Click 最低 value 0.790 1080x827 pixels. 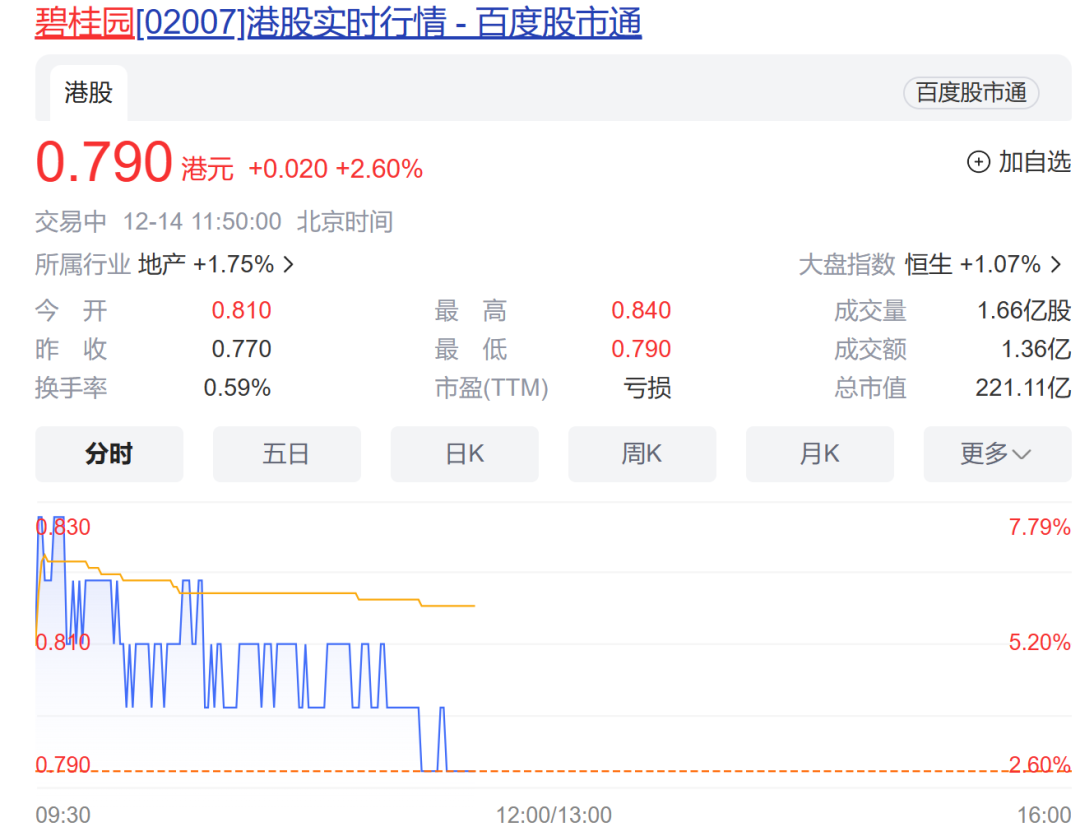tap(641, 349)
